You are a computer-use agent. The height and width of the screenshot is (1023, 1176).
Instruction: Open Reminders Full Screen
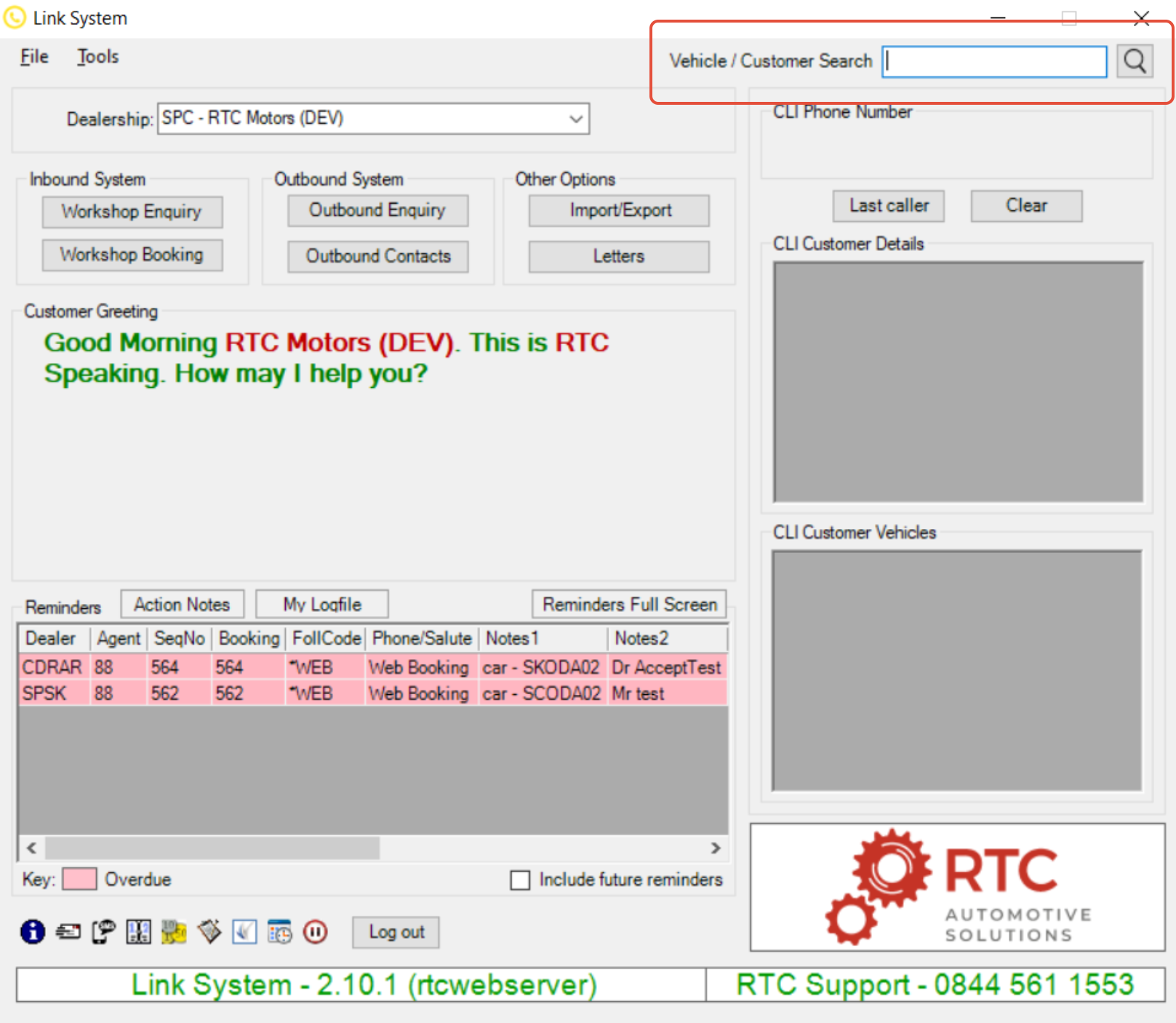coord(630,605)
